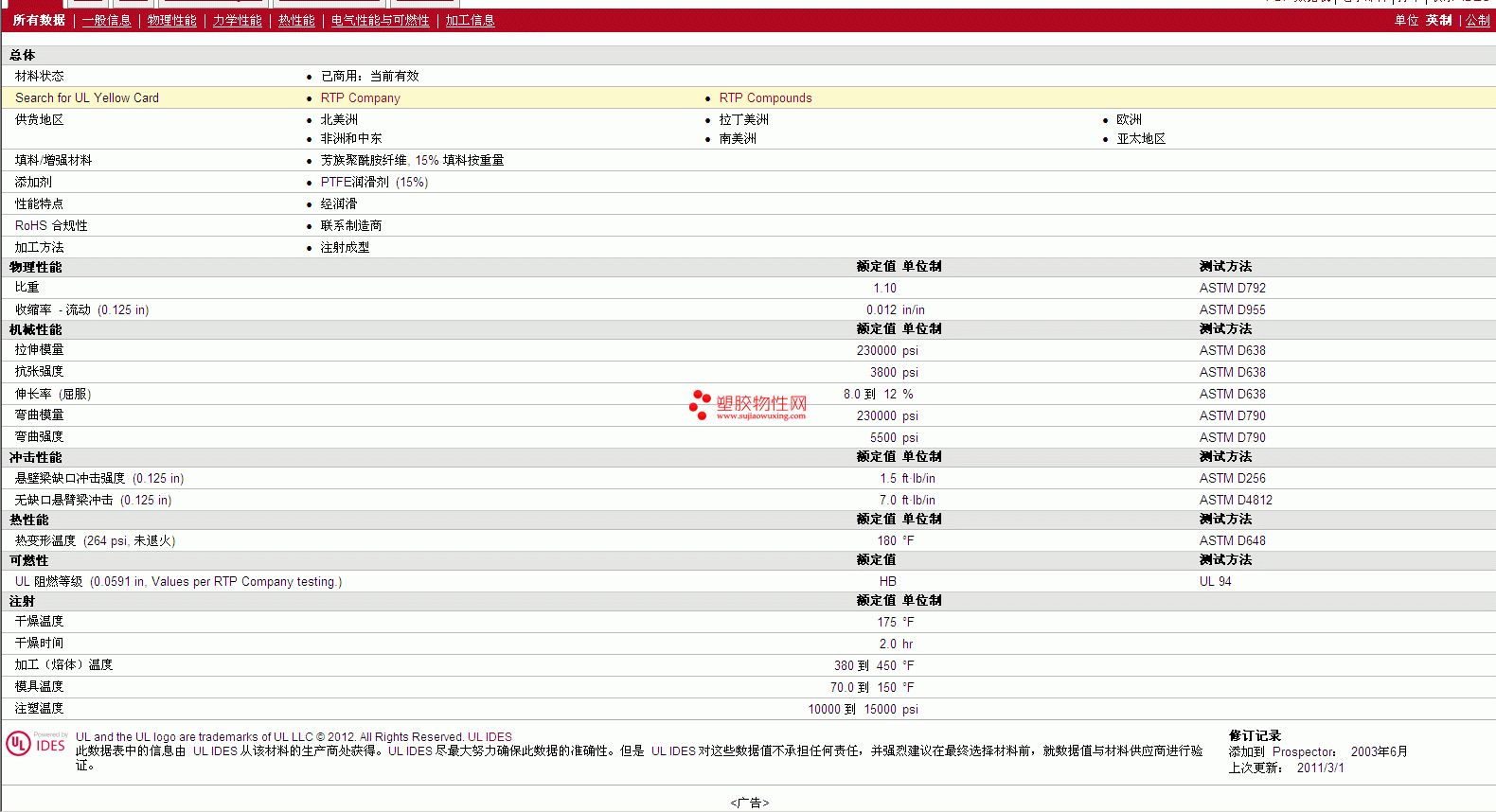Click the 无缺口悬臂梁冲击 row label
The image size is (1496, 812).
93,500
